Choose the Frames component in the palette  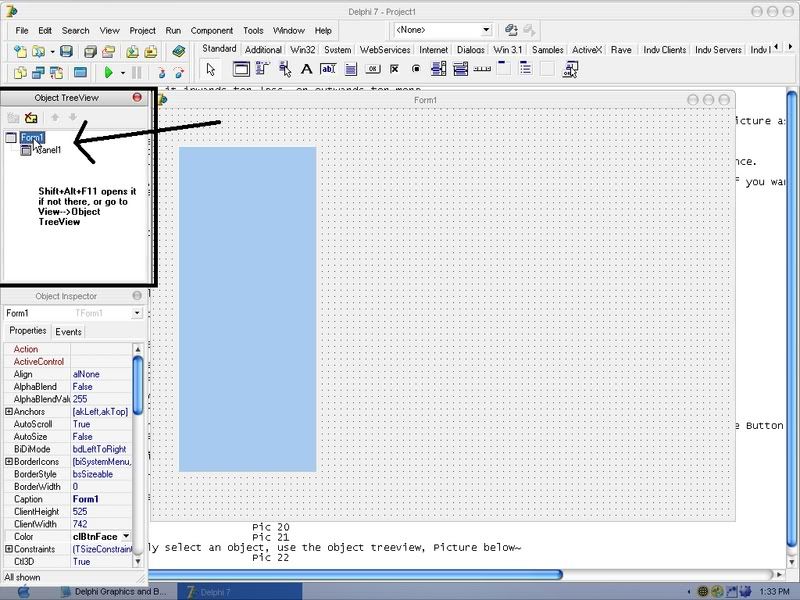241,69
